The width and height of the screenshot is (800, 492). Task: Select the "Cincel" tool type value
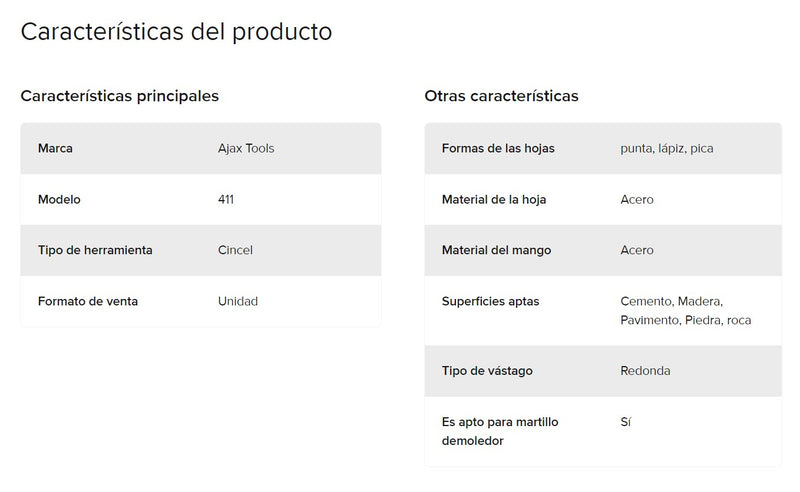point(235,250)
